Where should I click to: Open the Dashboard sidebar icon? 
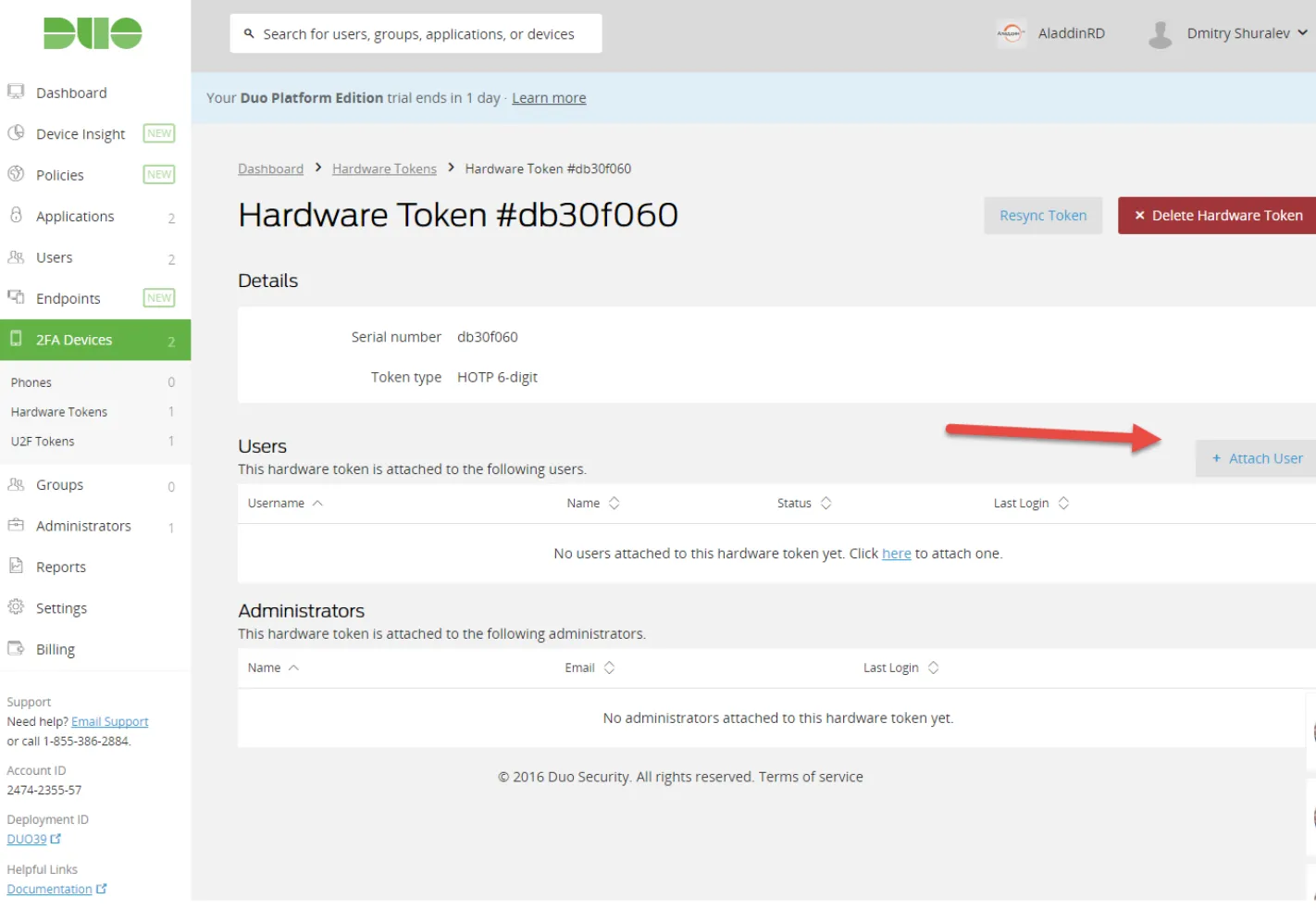(16, 92)
